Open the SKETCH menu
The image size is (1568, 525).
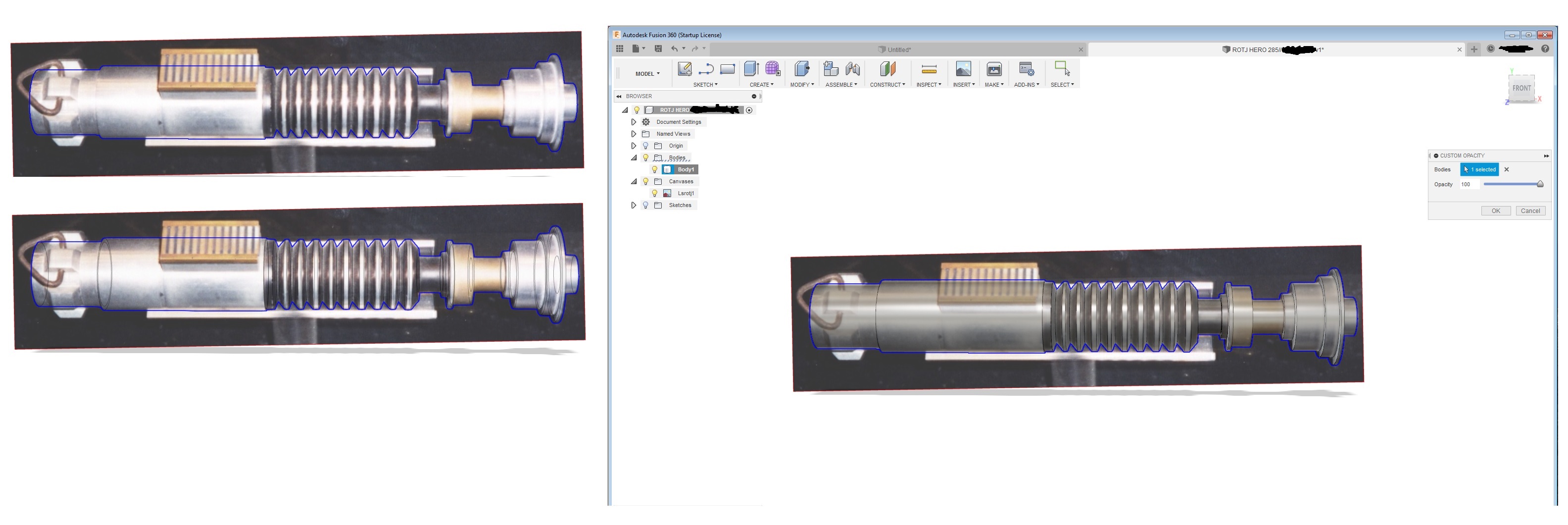(x=705, y=85)
